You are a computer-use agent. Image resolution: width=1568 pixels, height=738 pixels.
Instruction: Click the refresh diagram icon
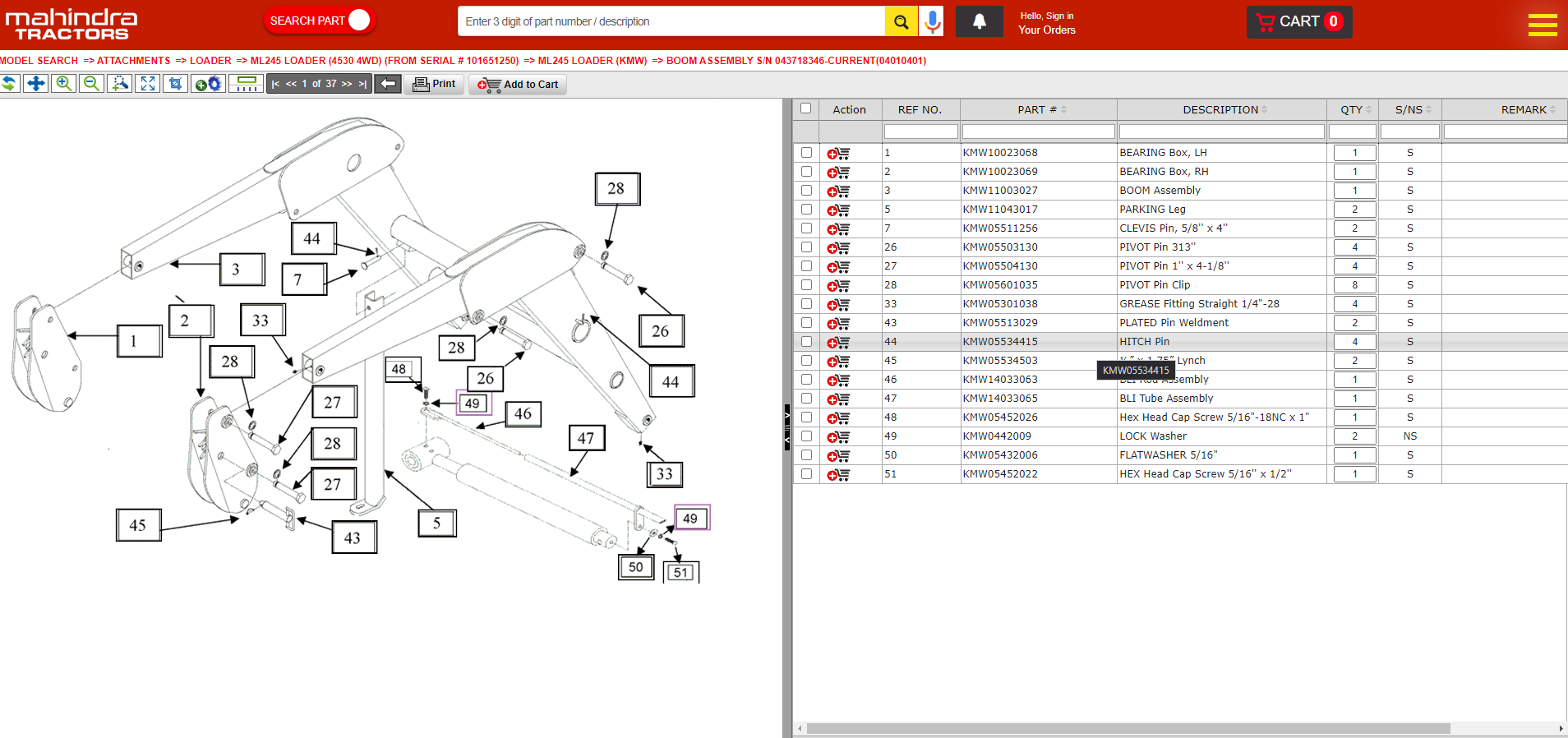pos(9,84)
